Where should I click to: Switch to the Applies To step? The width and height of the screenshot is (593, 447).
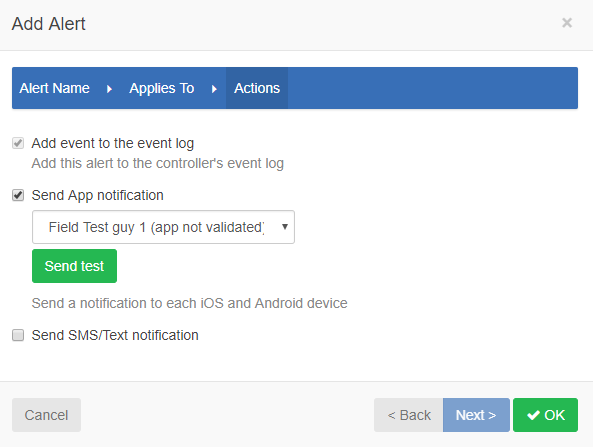[162, 88]
